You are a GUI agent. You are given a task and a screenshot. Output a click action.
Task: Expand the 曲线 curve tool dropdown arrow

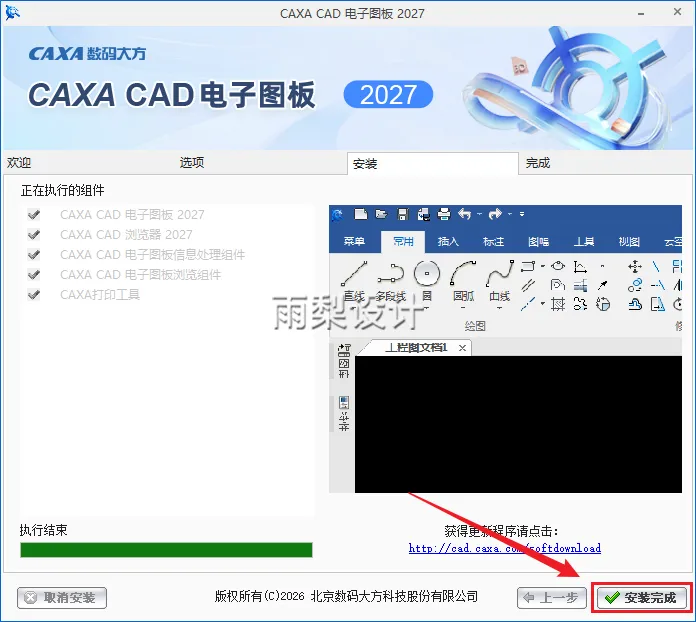pyautogui.click(x=500, y=308)
